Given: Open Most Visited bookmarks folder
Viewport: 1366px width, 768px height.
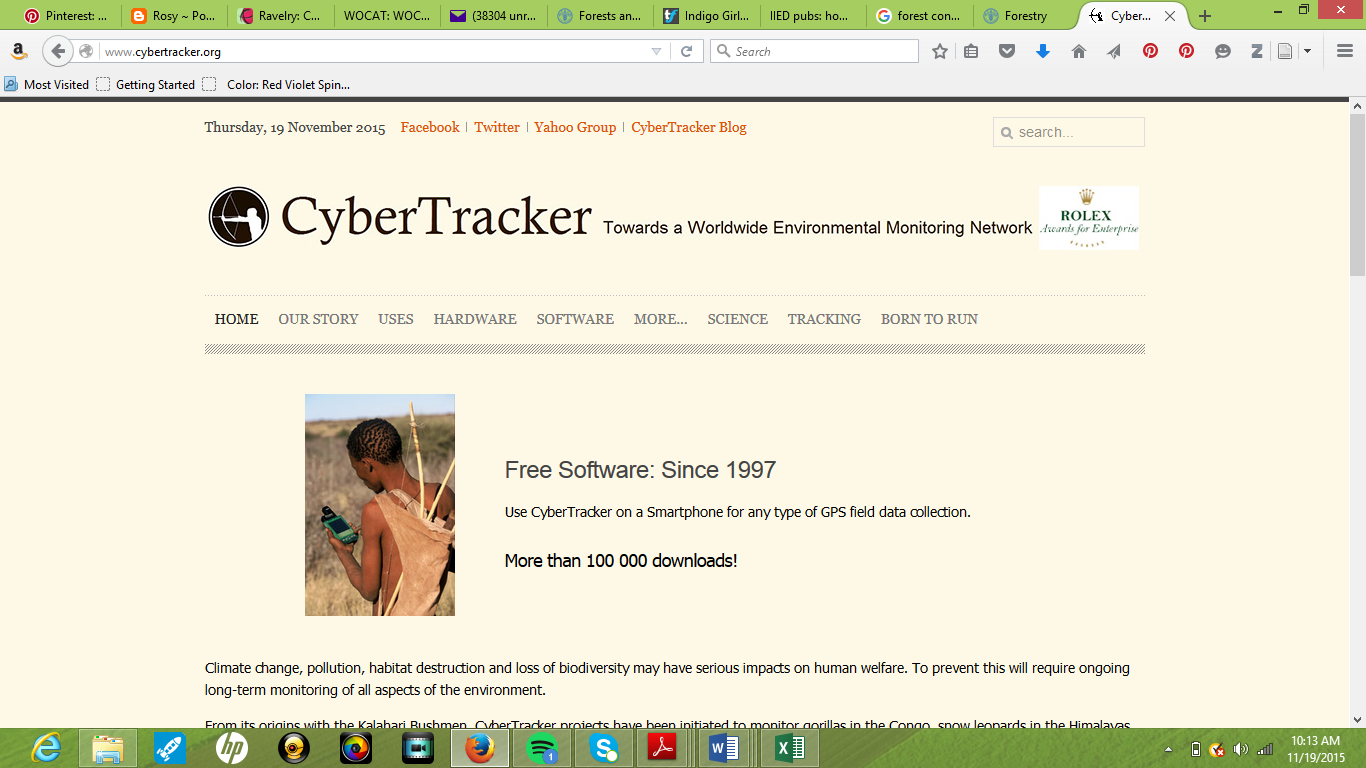Looking at the screenshot, I should [46, 85].
